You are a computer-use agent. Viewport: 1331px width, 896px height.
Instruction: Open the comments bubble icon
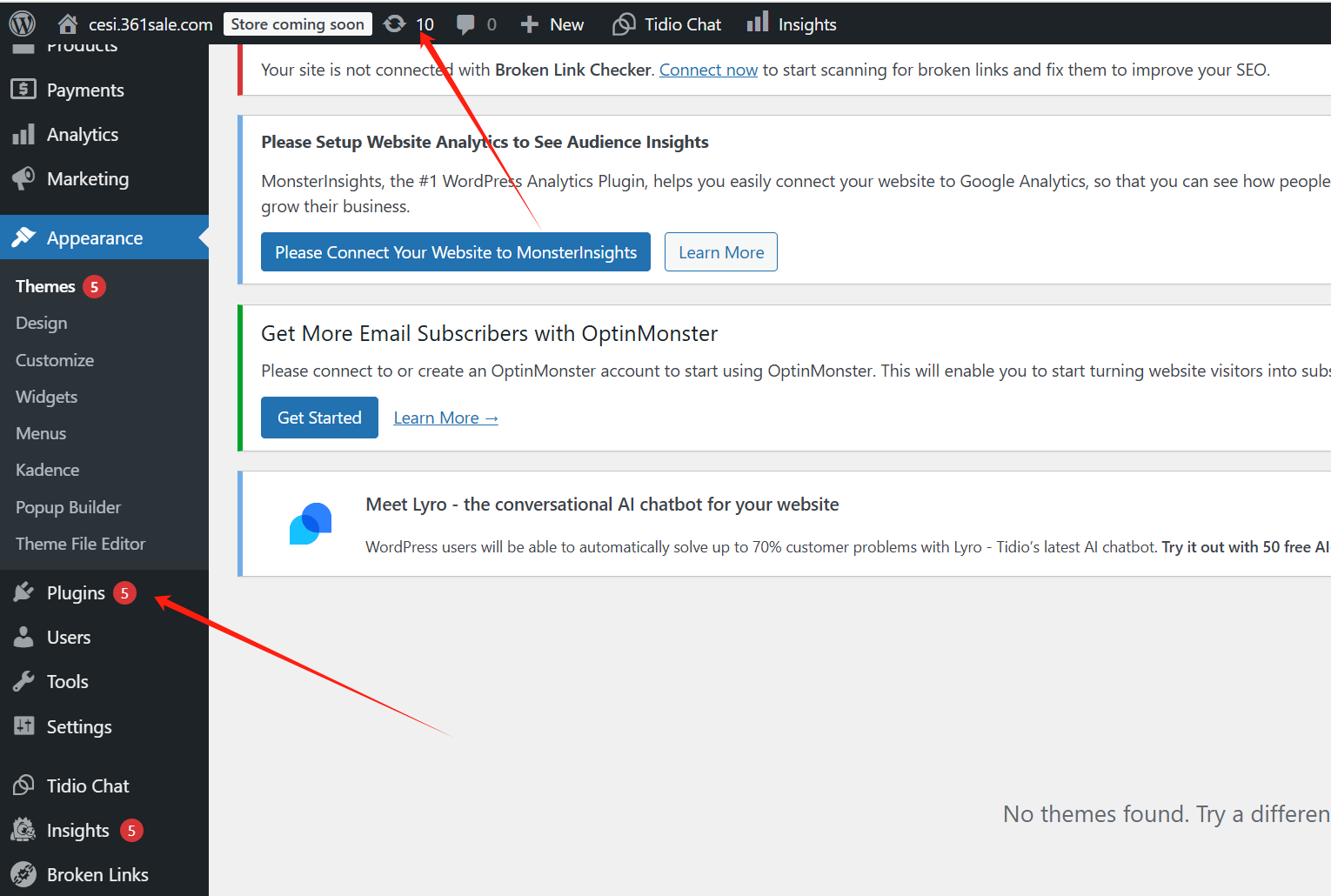pyautogui.click(x=465, y=24)
